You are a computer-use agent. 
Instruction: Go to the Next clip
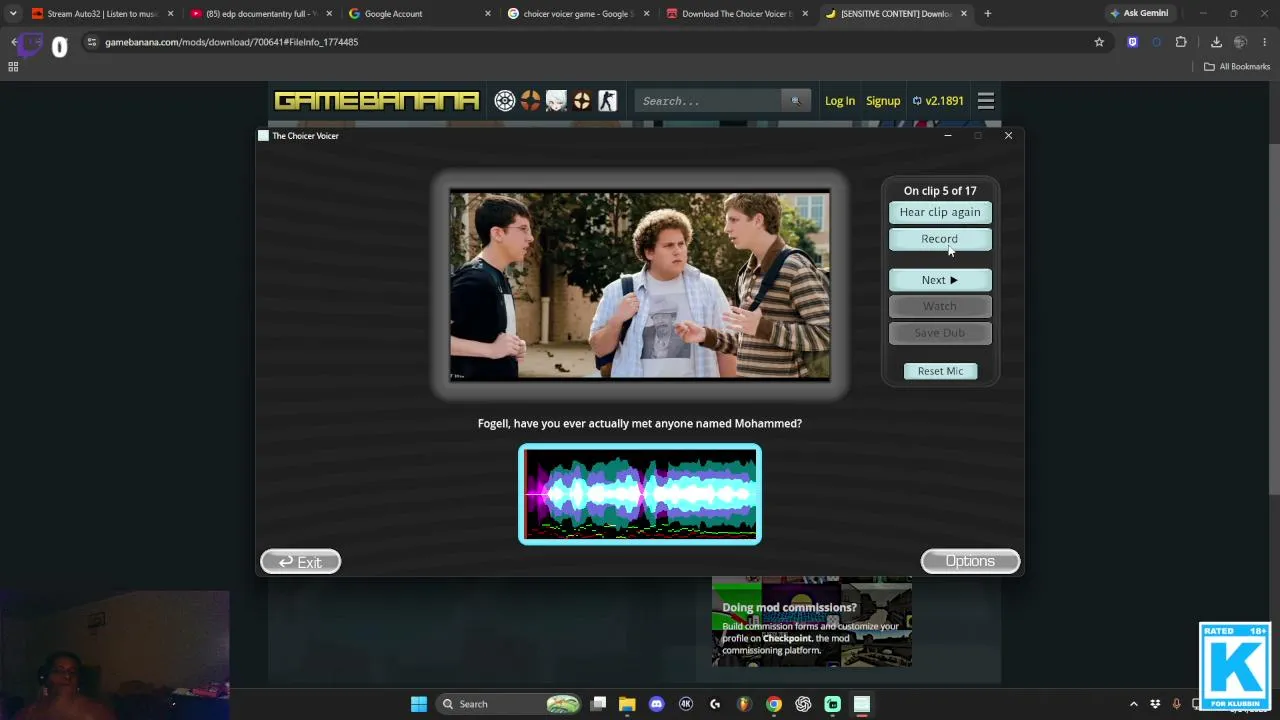tap(940, 280)
